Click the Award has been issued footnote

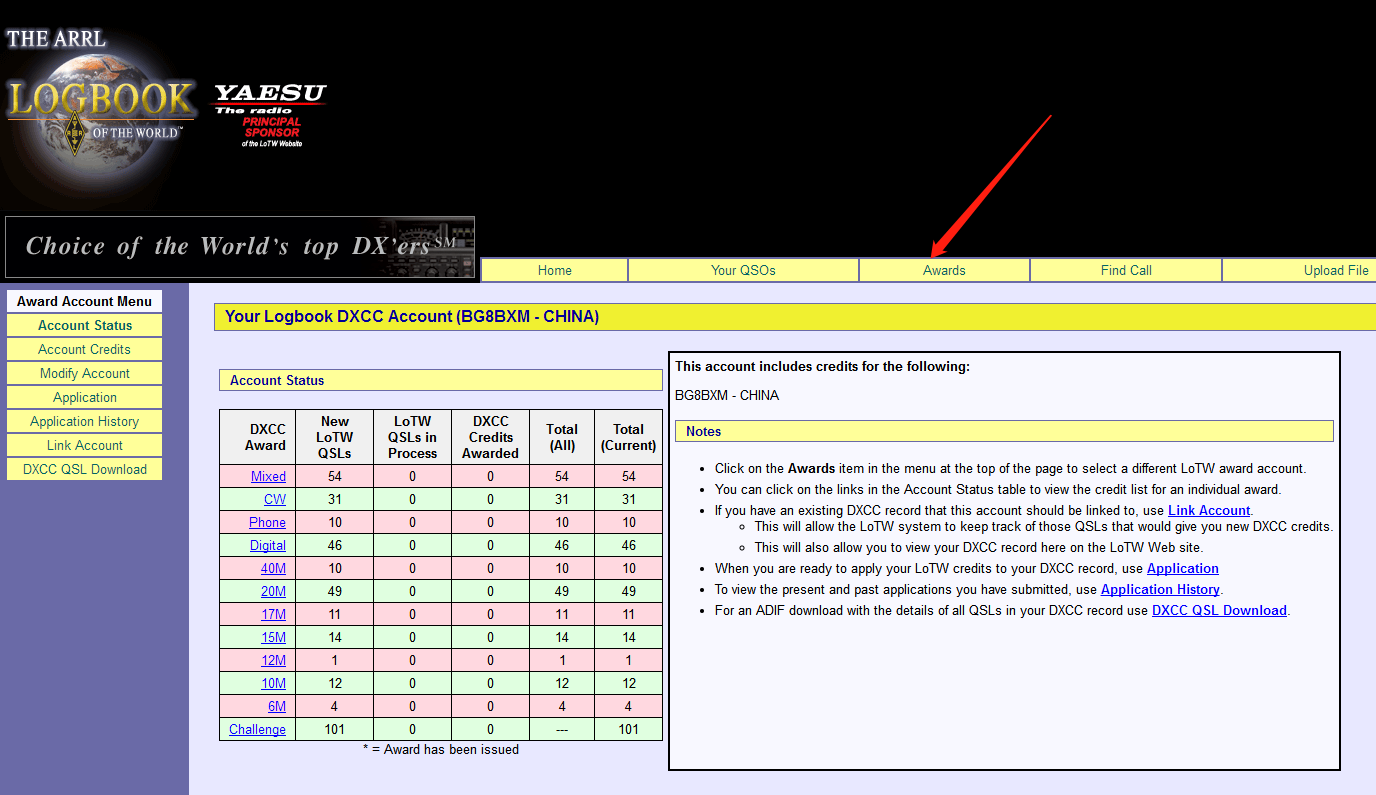[441, 750]
